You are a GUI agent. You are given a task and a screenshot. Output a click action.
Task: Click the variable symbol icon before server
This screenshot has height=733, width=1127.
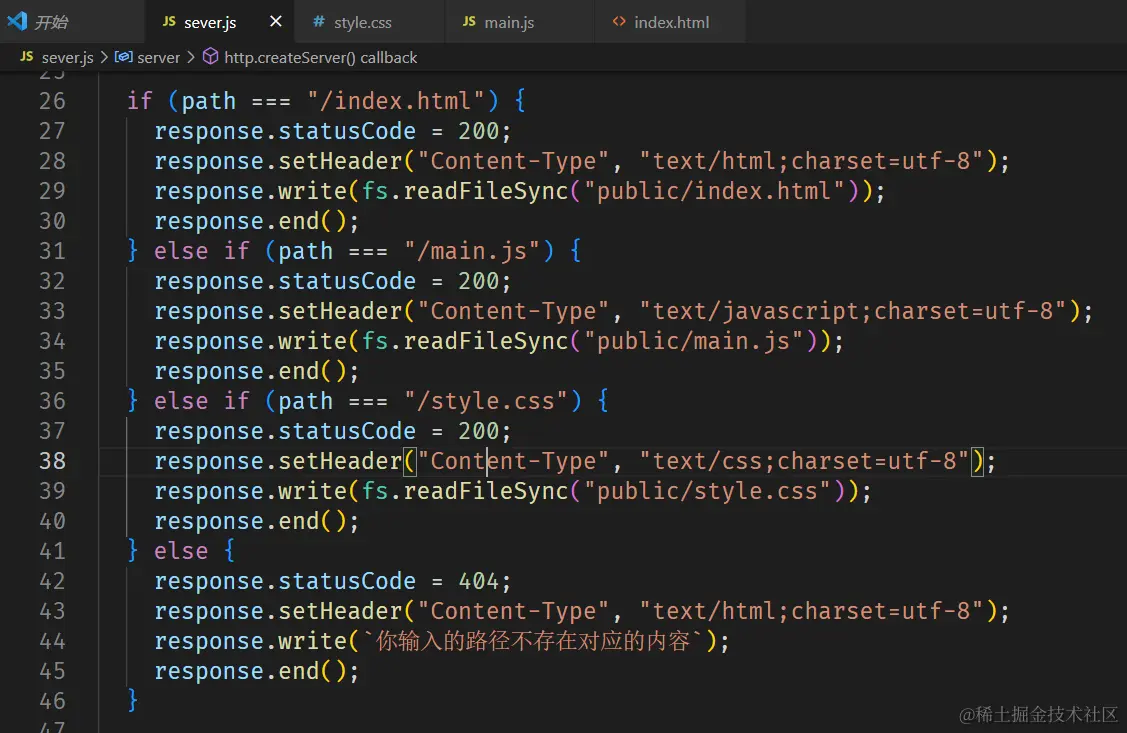click(124, 56)
